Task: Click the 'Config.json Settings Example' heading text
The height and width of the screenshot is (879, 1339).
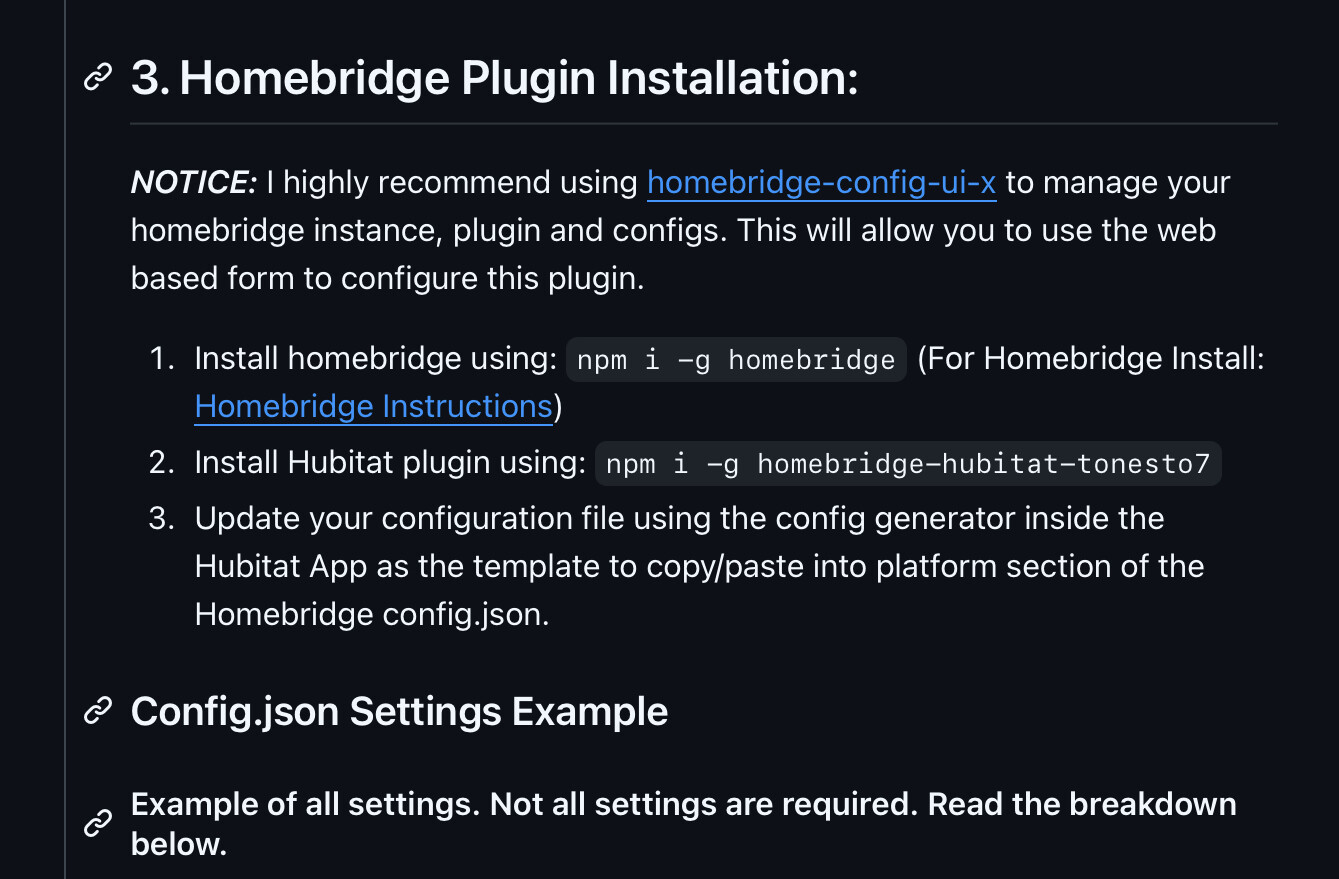Action: pos(399,712)
